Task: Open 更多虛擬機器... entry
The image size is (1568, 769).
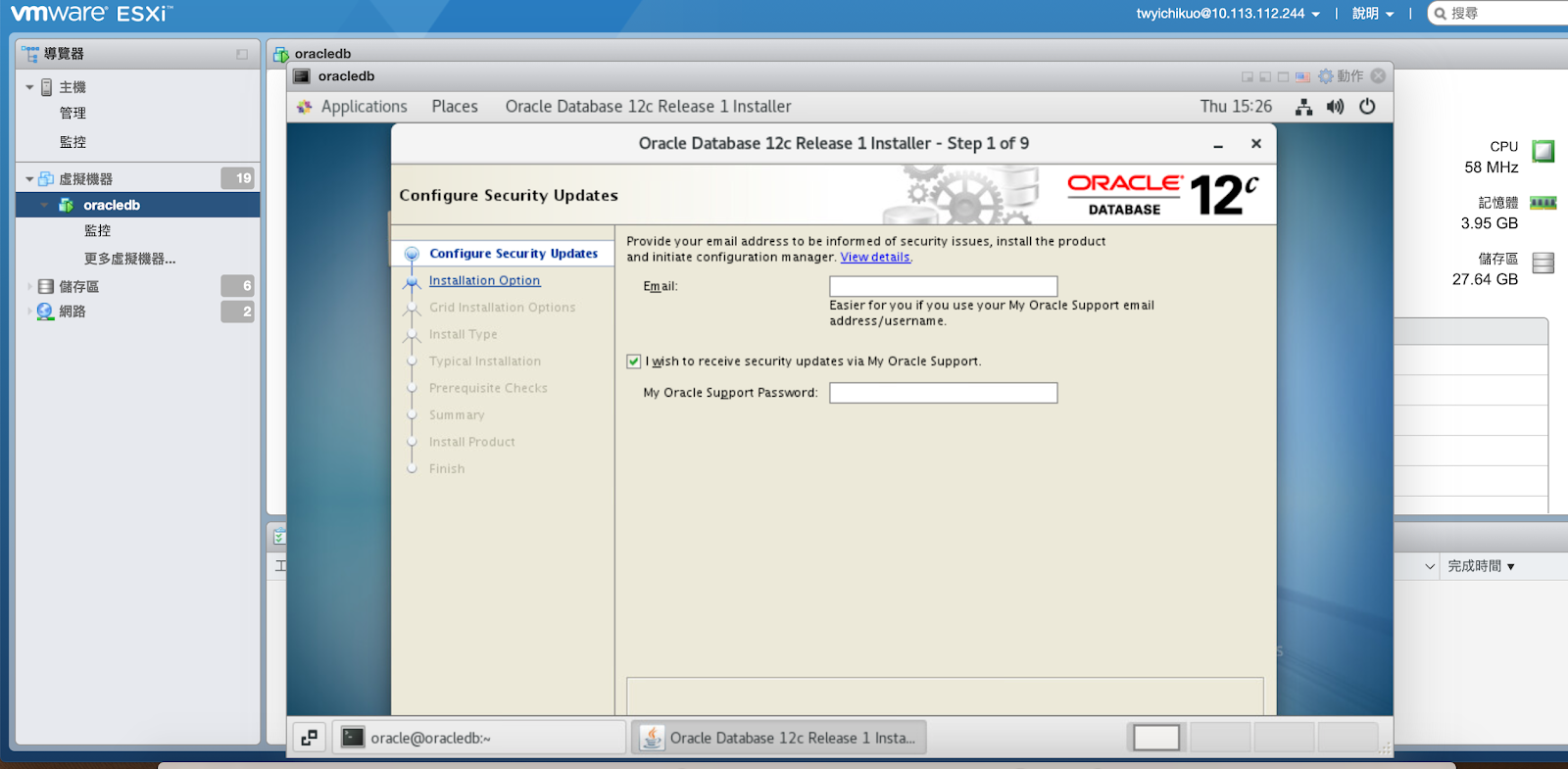Action: coord(129,259)
